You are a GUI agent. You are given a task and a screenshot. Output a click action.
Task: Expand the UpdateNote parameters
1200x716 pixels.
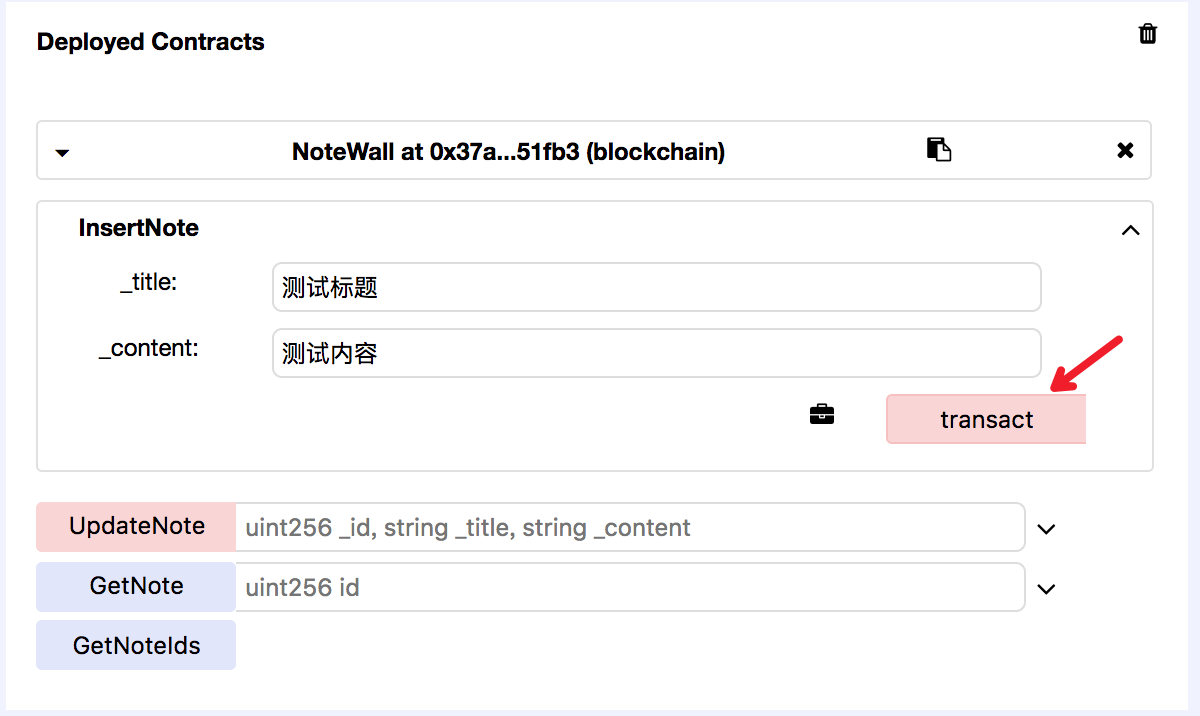point(1046,529)
